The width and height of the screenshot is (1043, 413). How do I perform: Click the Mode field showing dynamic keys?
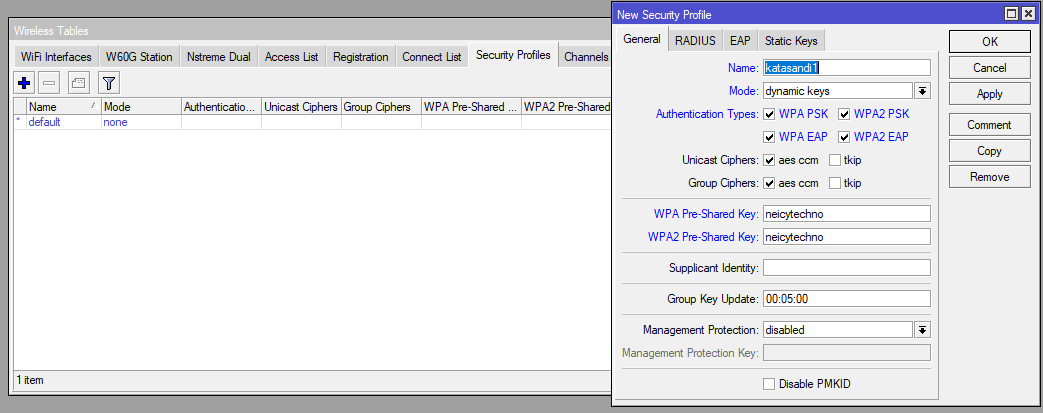837,90
